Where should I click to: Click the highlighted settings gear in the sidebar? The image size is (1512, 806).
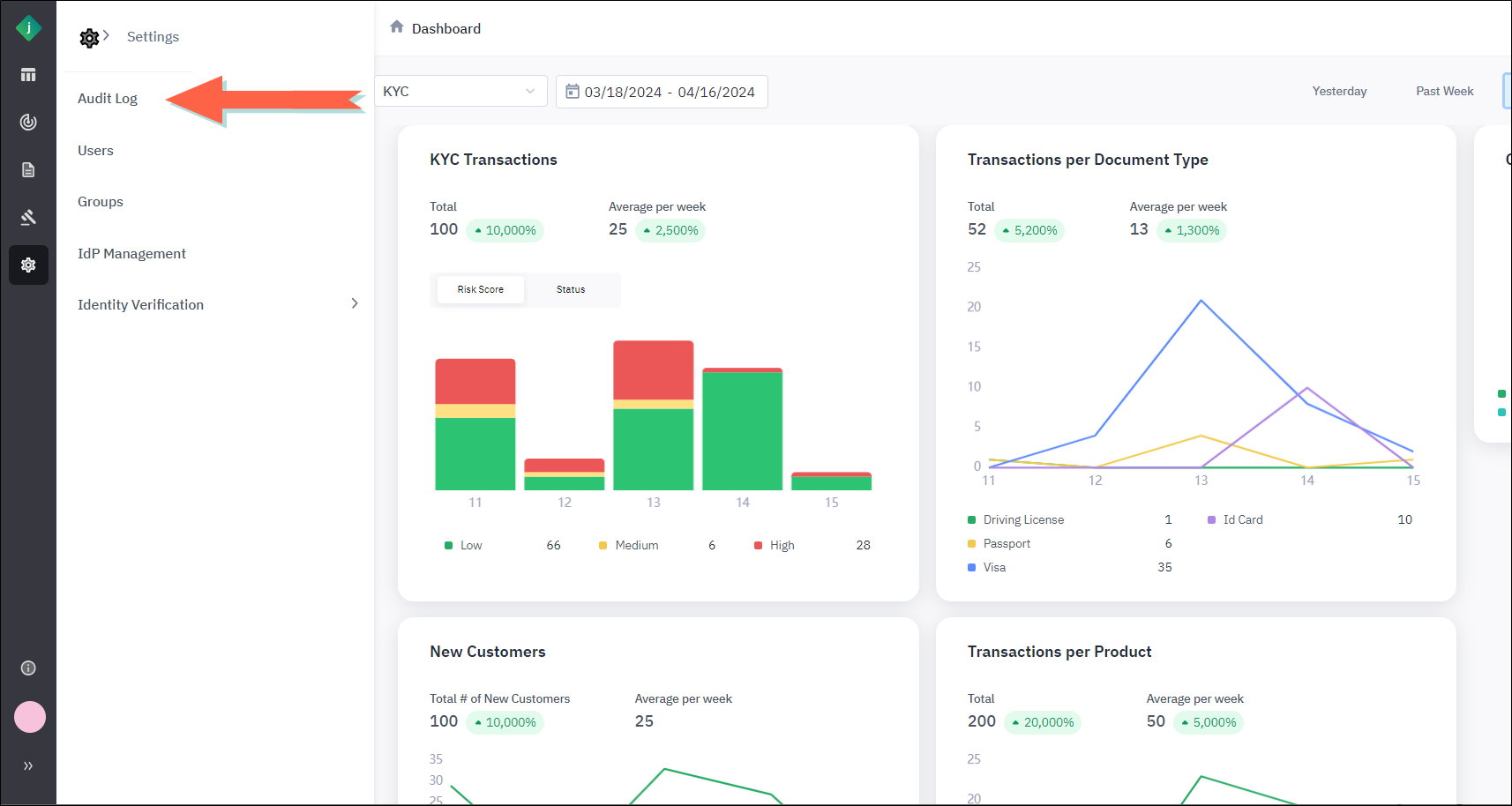pos(28,265)
